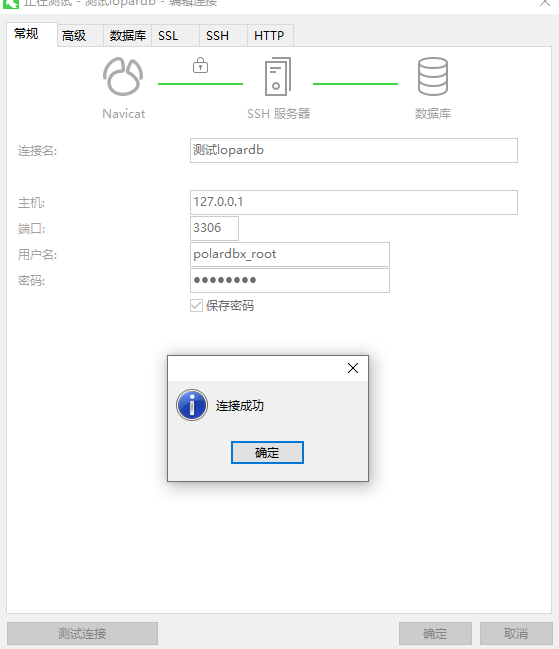Select the HTTP tab
The height and width of the screenshot is (649, 559).
pos(271,36)
